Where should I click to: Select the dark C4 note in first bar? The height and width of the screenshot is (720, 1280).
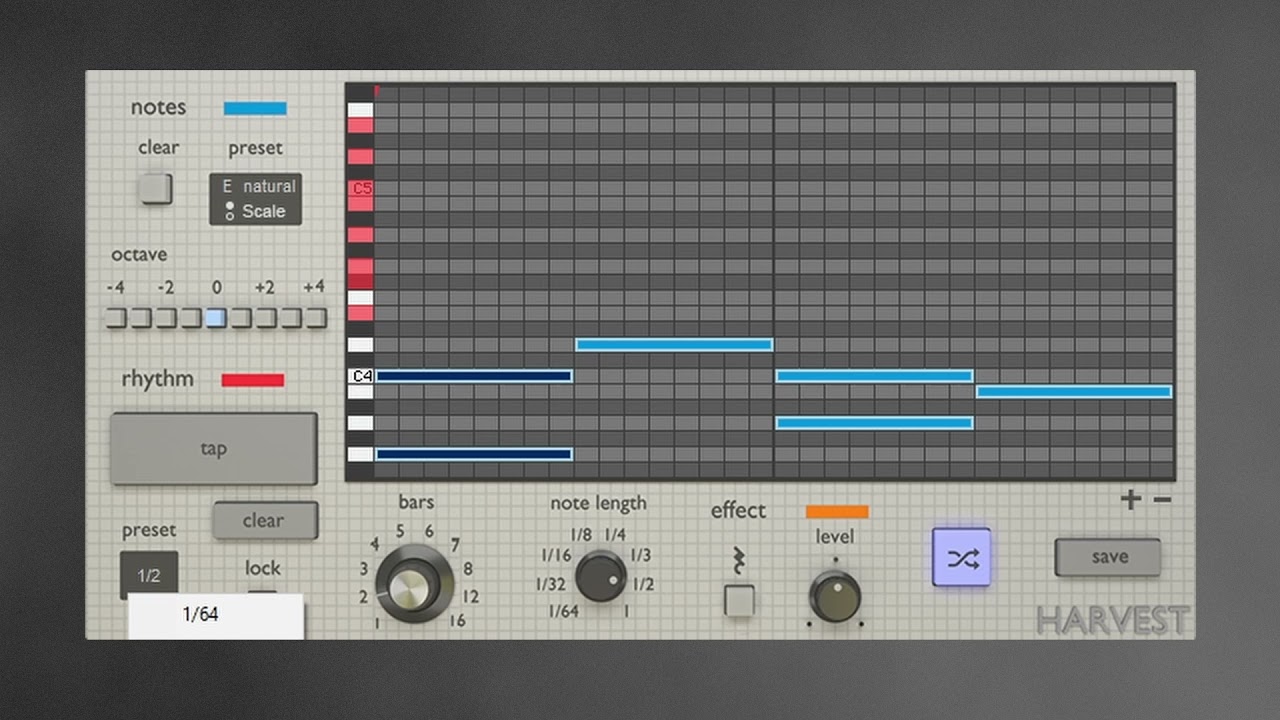click(474, 376)
